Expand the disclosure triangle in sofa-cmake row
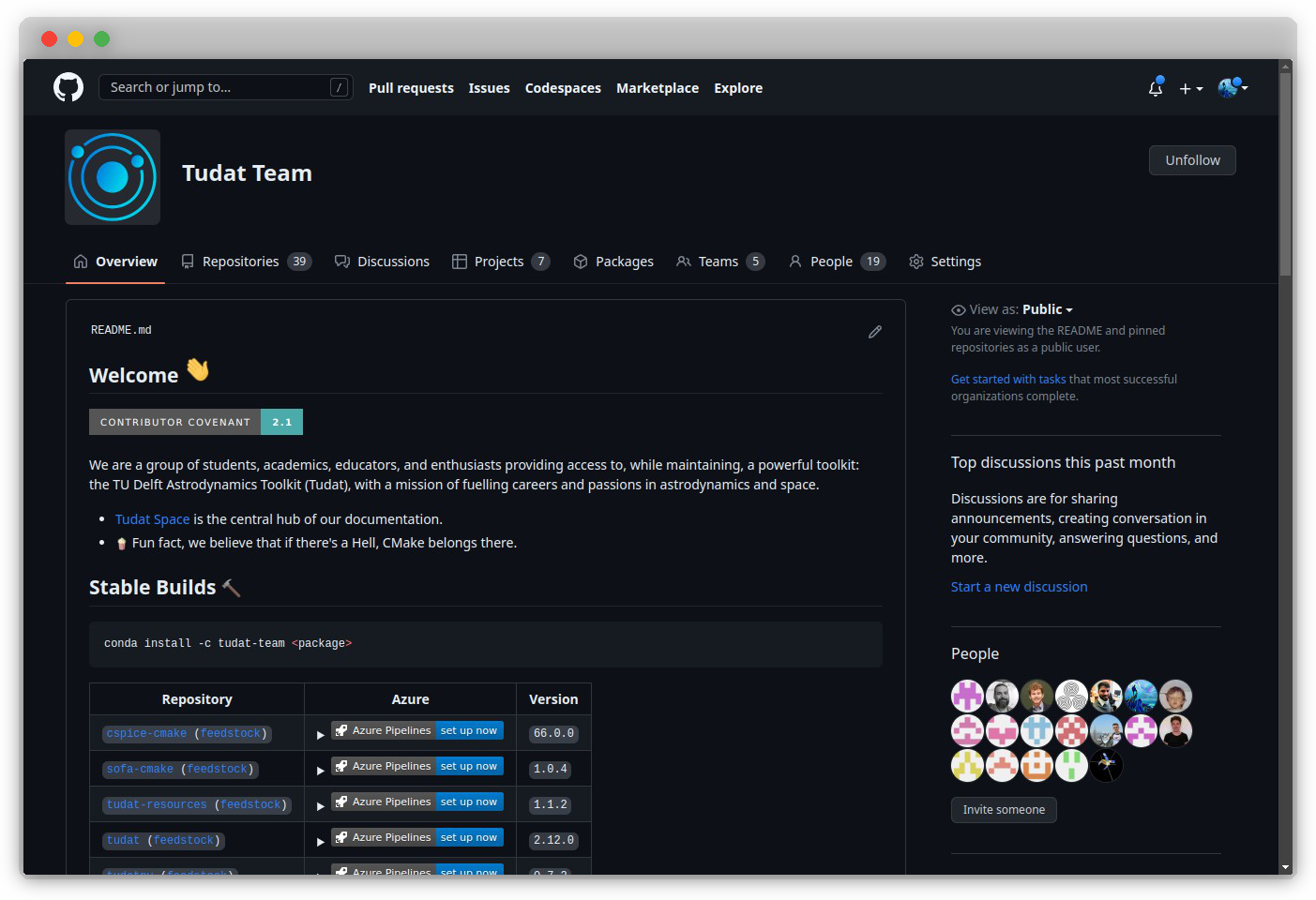Screen dimensions: 1316x900 [321, 770]
